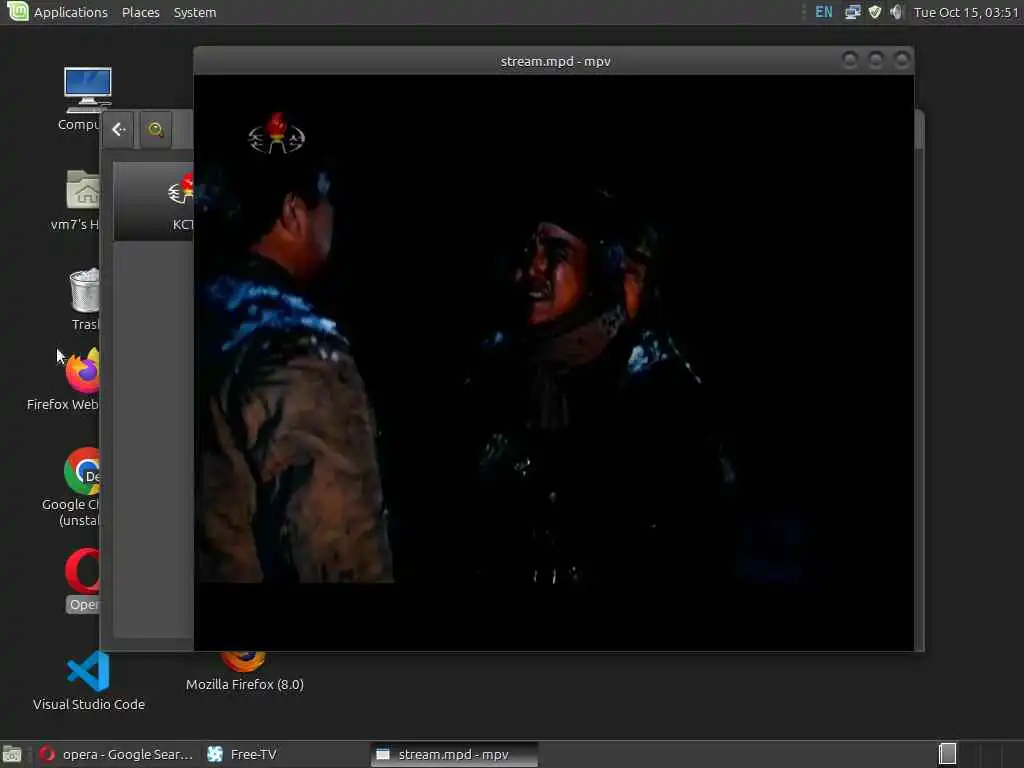Select the KCTV channel tile in Free-TV

tap(154, 202)
